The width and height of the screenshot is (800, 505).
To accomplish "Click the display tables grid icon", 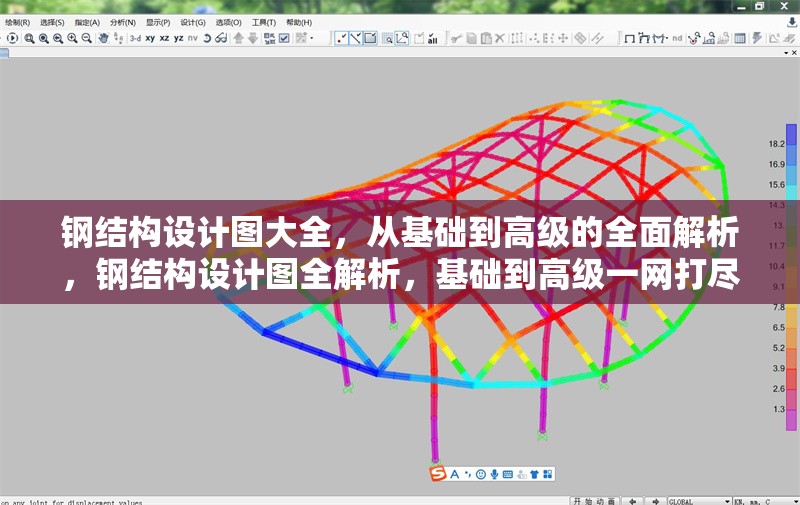I will pos(739,38).
